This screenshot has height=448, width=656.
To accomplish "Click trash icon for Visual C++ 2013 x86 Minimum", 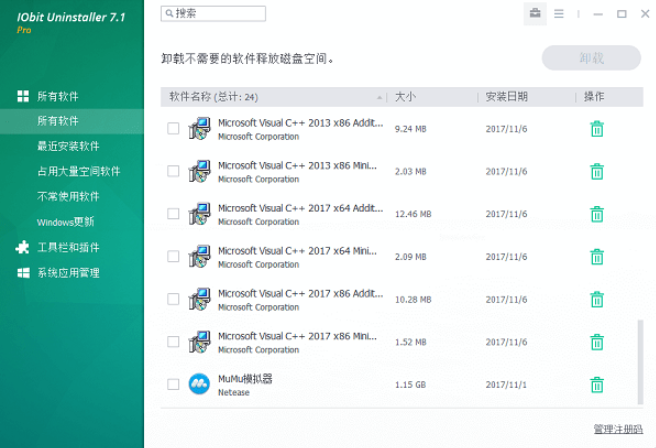I will 597,172.
